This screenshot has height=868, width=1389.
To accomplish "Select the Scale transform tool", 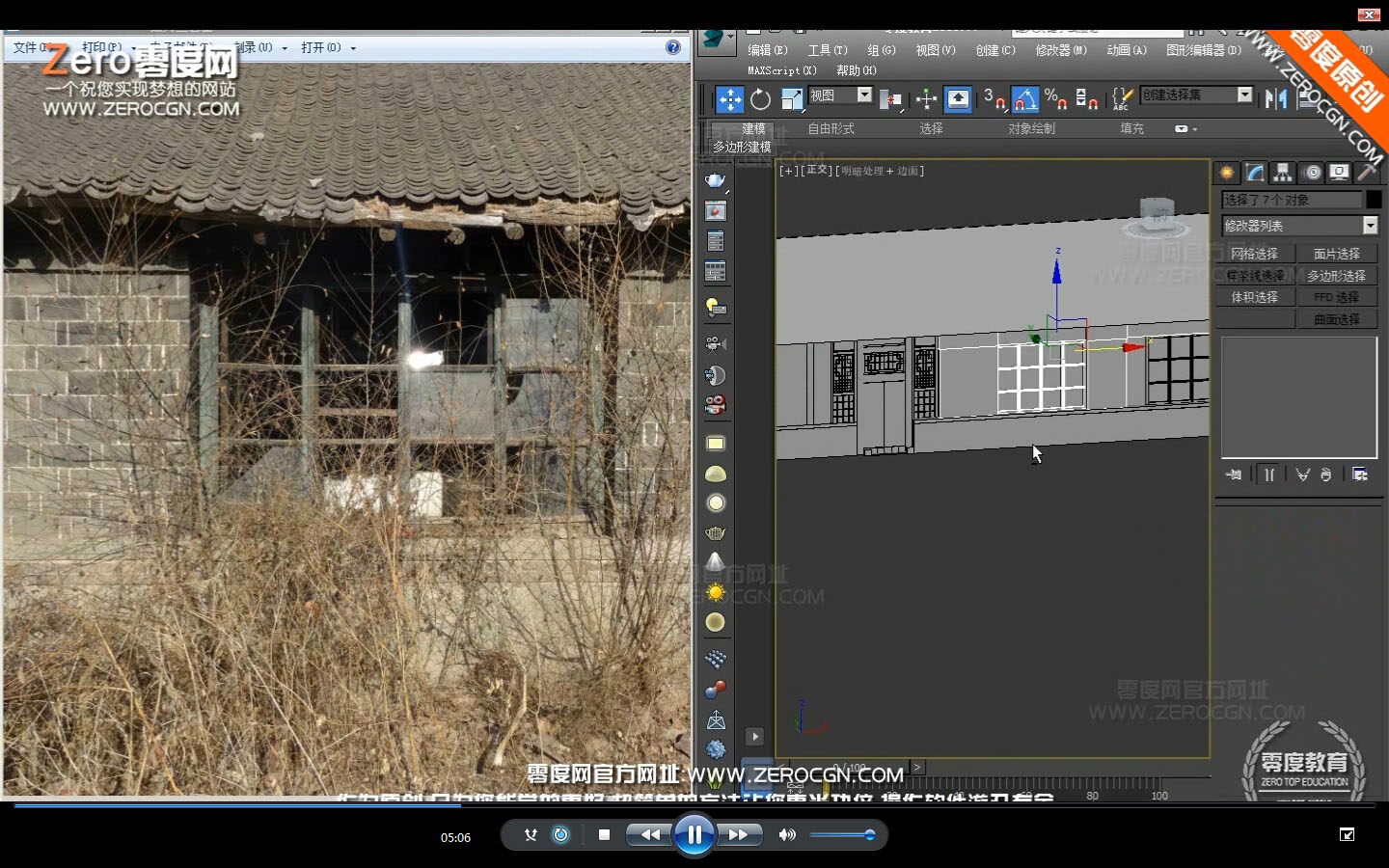I will (x=792, y=98).
